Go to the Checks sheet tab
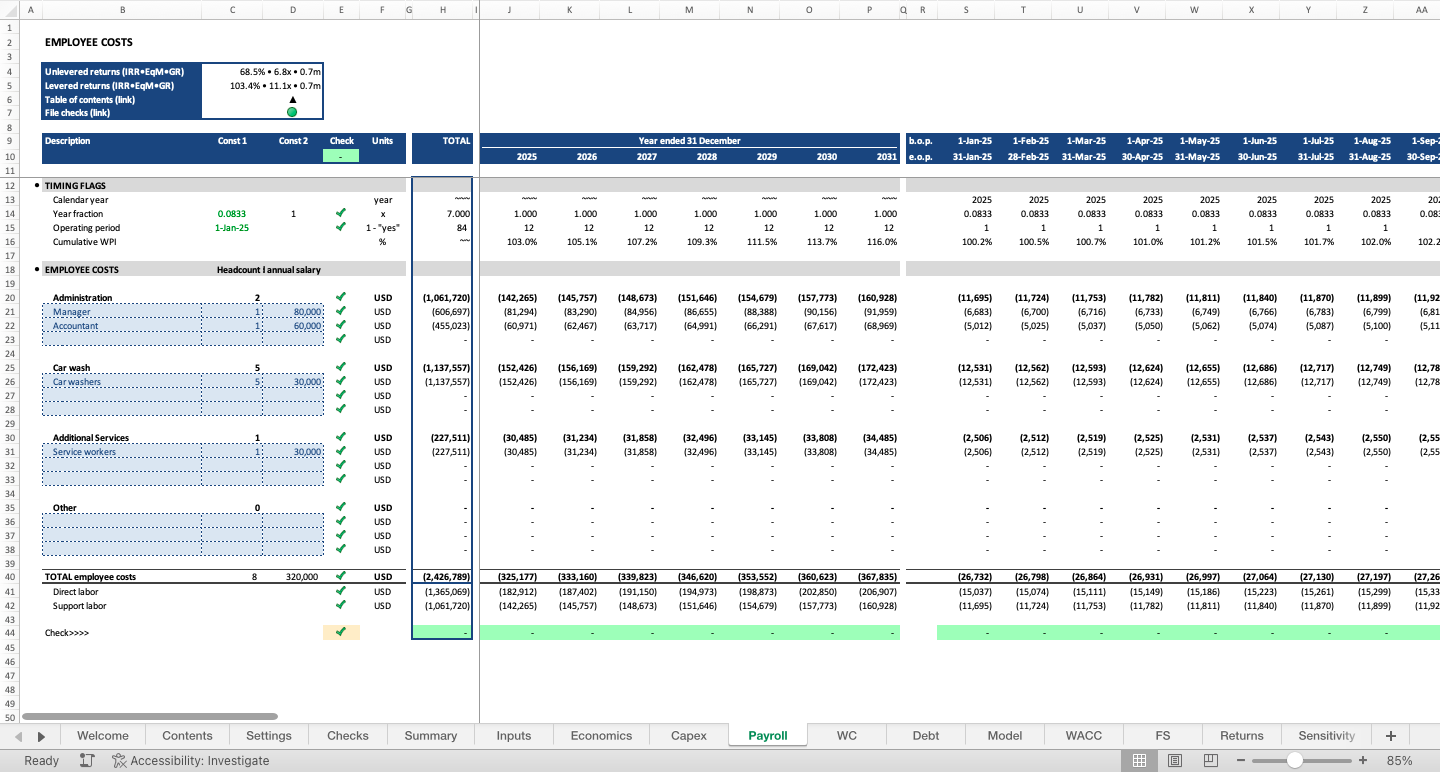Screen dimensions: 1440x772 pos(348,736)
